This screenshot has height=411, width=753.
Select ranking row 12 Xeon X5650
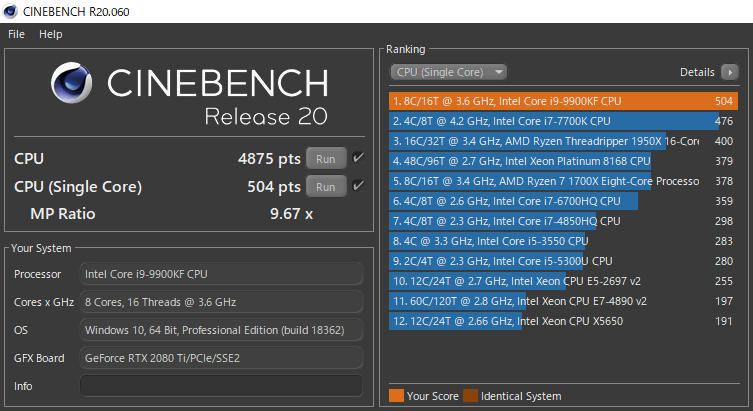(563, 321)
